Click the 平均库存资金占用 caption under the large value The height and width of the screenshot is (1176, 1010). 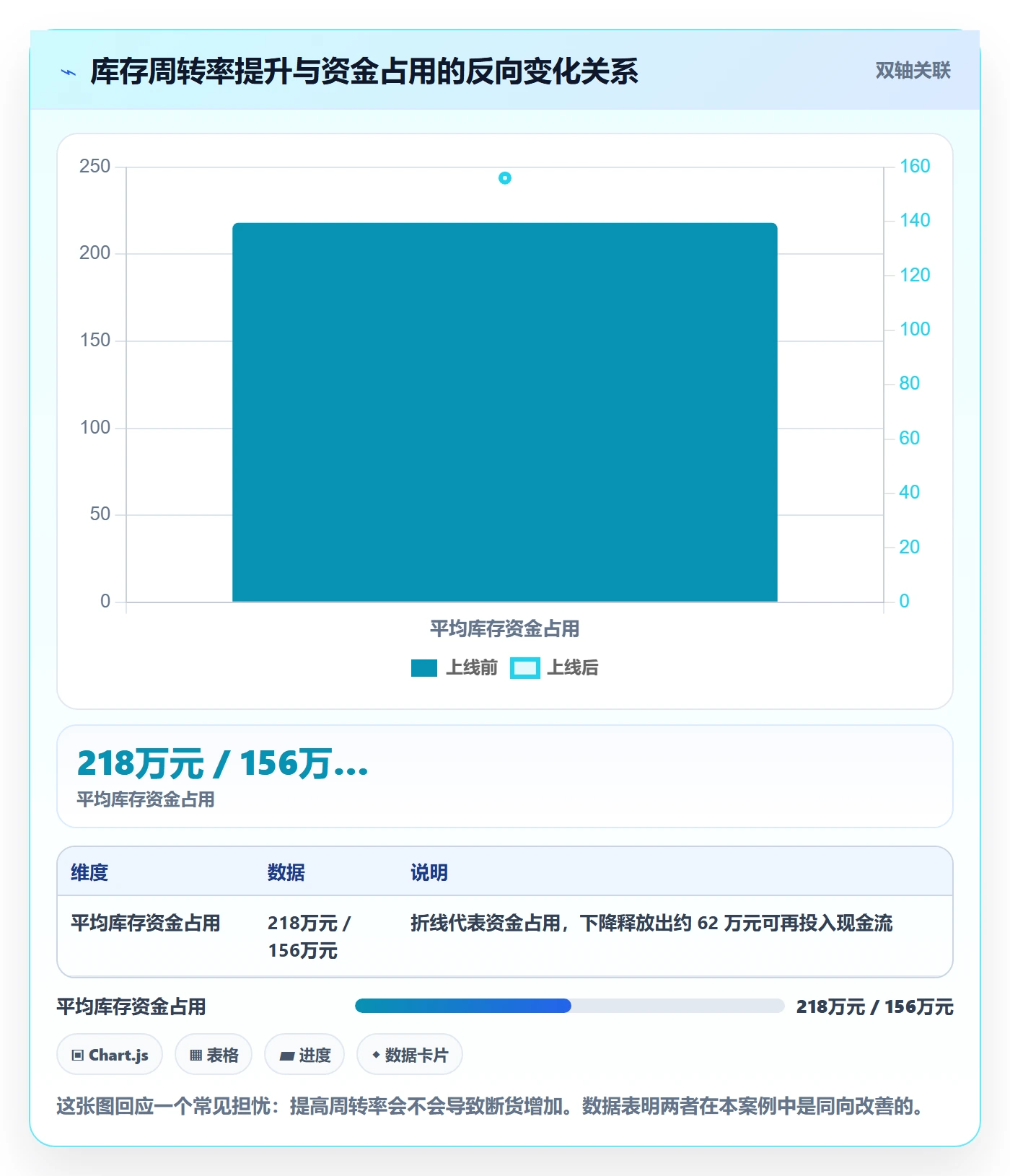146,799
